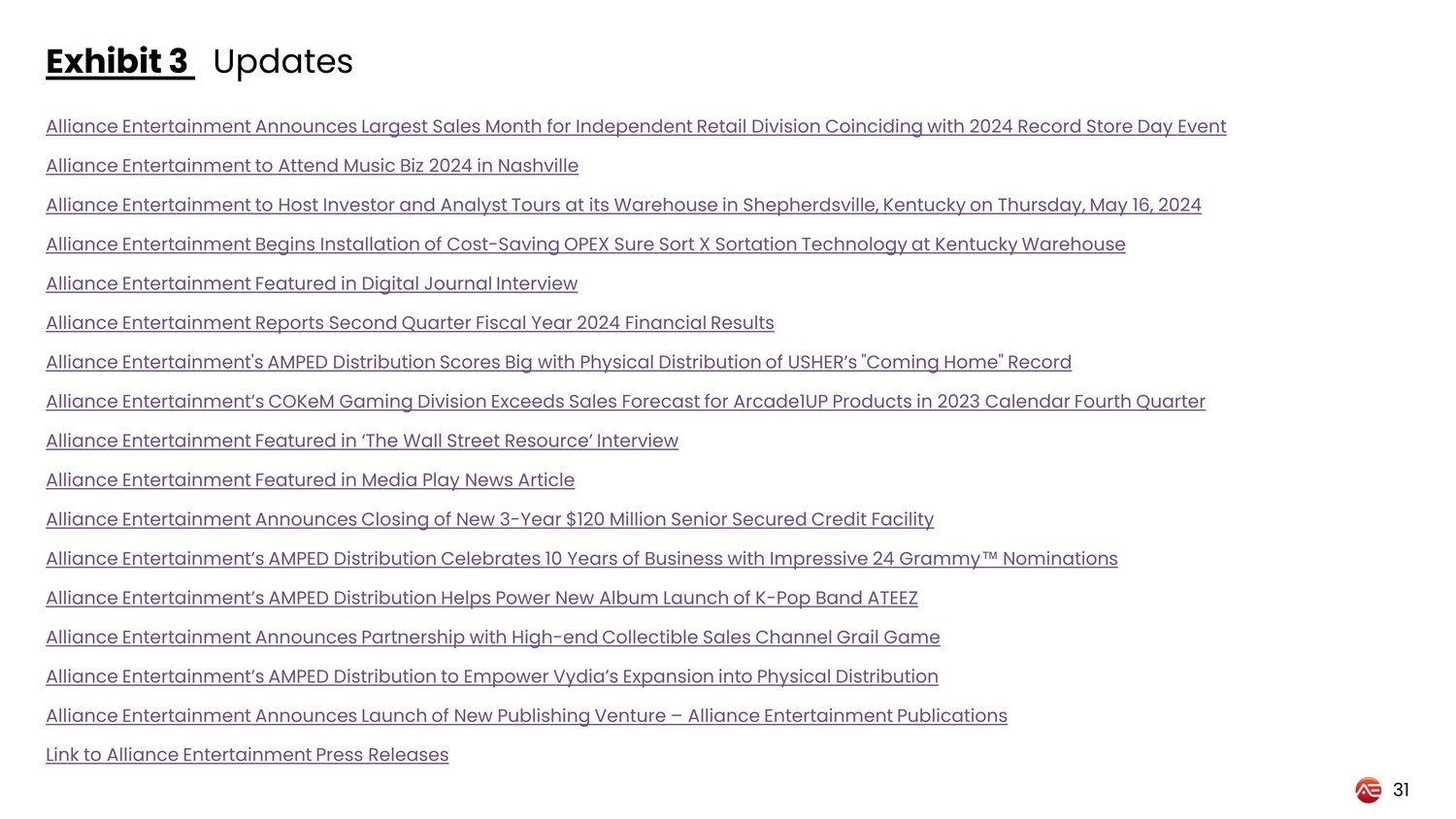This screenshot has width=1456, height=819.
Task: Open the Record Store Day sales link
Action: [636, 127]
